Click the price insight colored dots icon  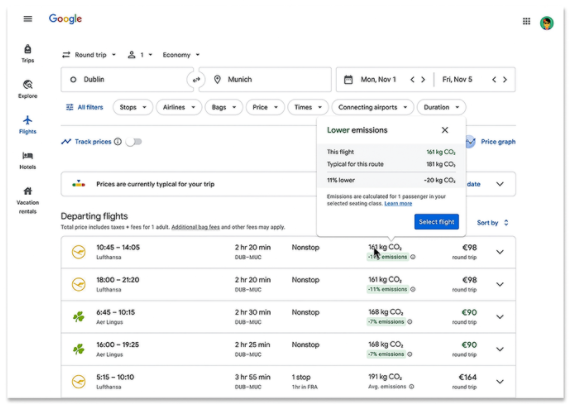click(79, 184)
